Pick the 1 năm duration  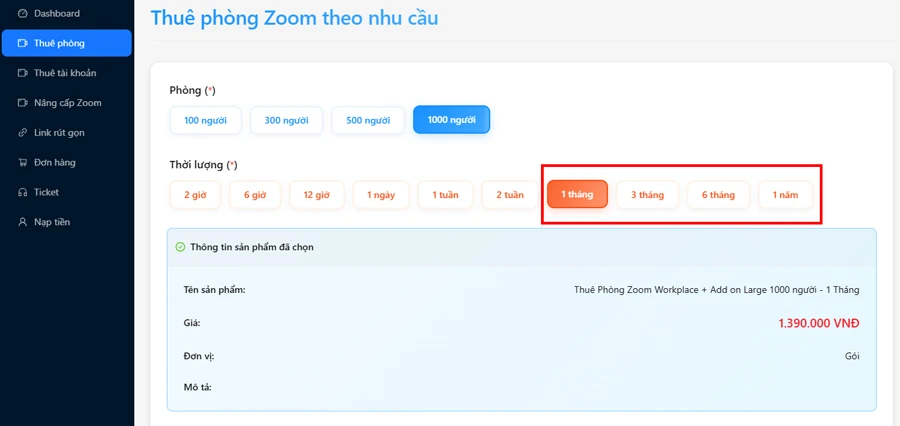[x=785, y=195]
